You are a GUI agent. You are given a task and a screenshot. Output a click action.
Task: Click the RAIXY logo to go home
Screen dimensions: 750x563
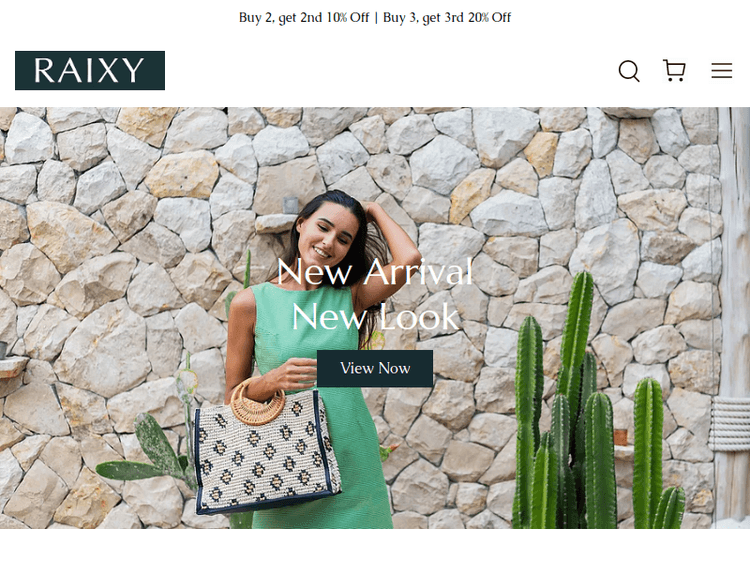(x=90, y=70)
